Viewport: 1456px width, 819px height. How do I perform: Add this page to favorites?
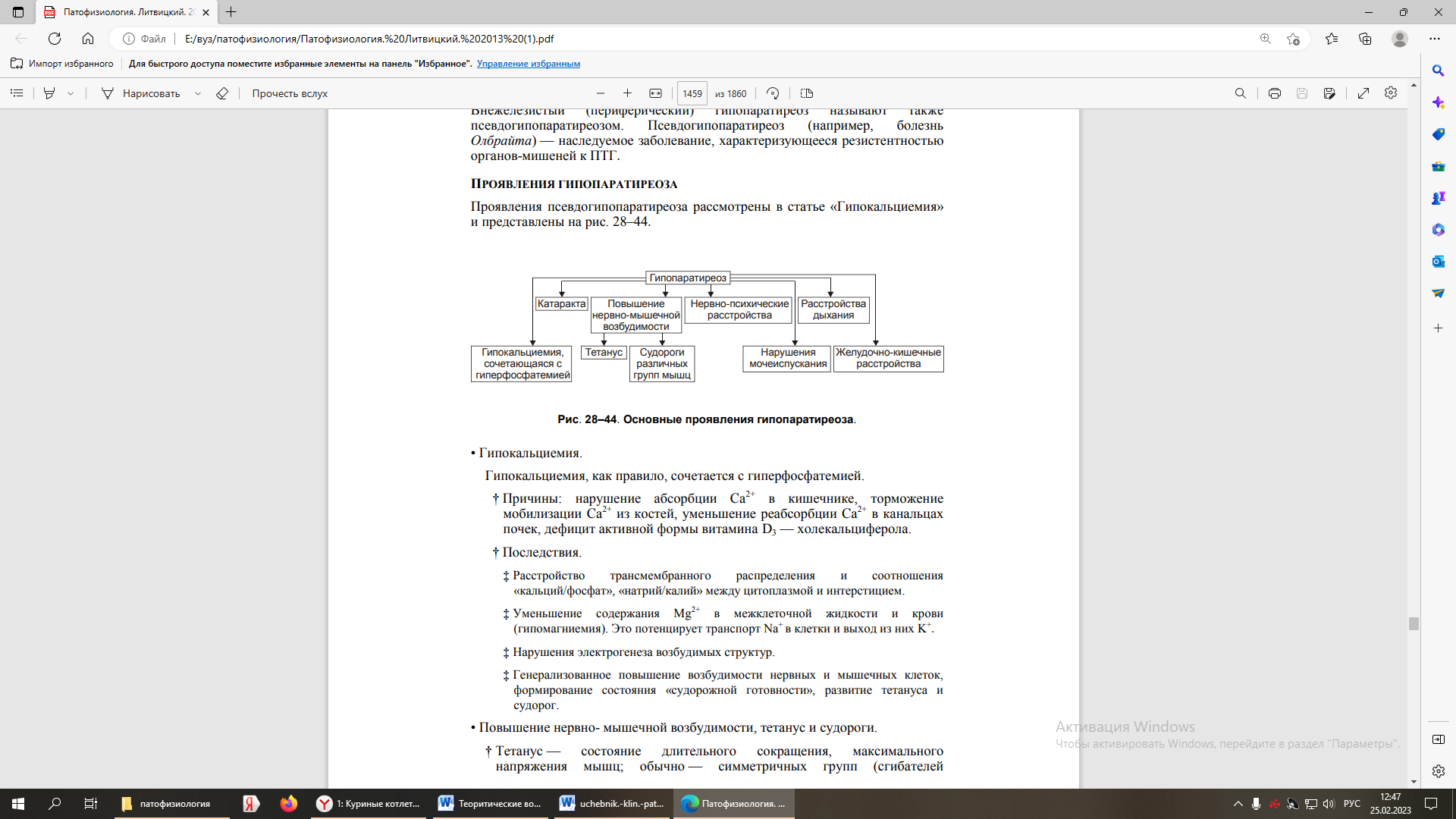[x=1294, y=39]
